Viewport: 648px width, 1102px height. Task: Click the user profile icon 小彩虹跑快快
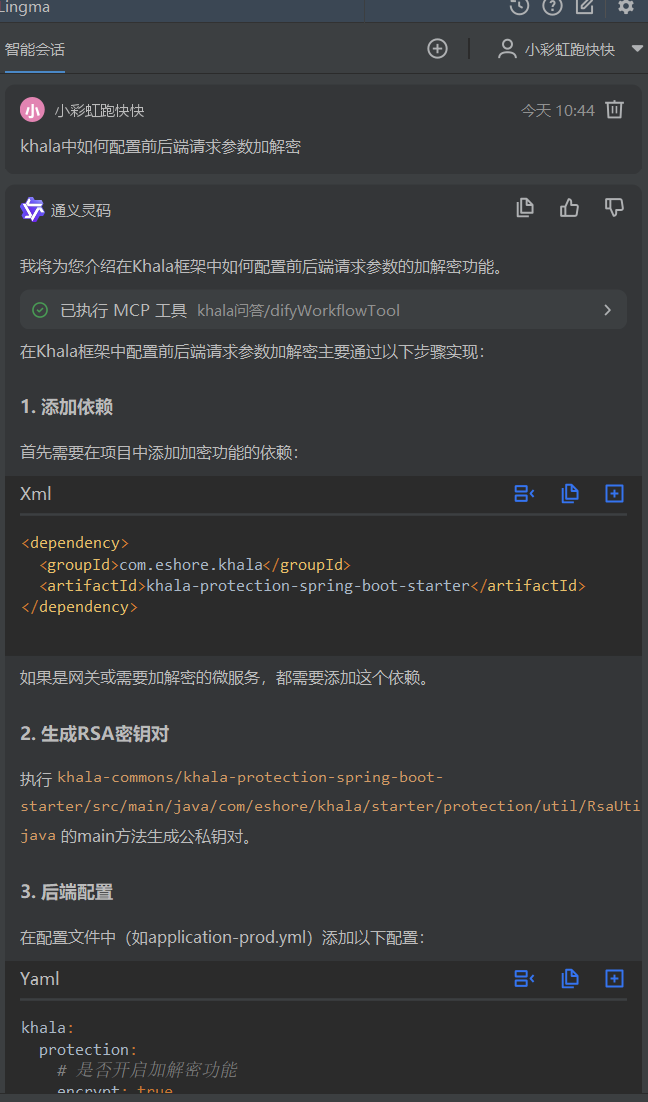click(507, 48)
